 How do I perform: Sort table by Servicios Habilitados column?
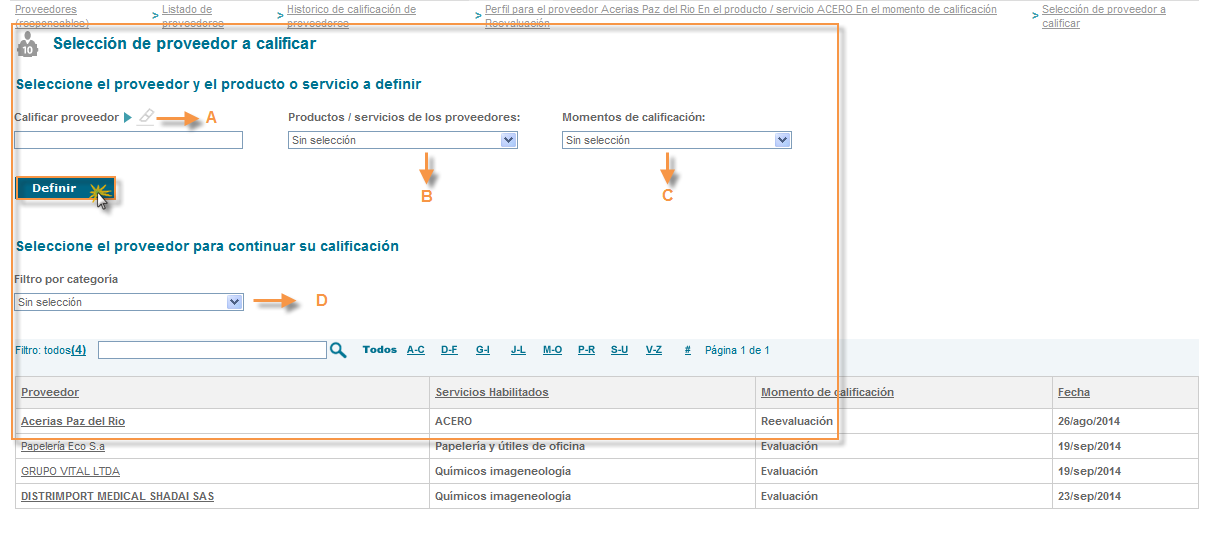492,392
